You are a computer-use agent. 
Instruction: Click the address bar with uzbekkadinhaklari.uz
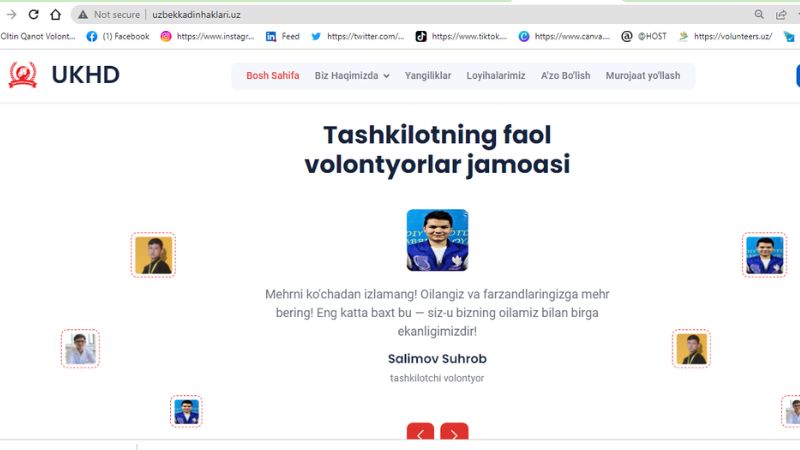(x=408, y=15)
